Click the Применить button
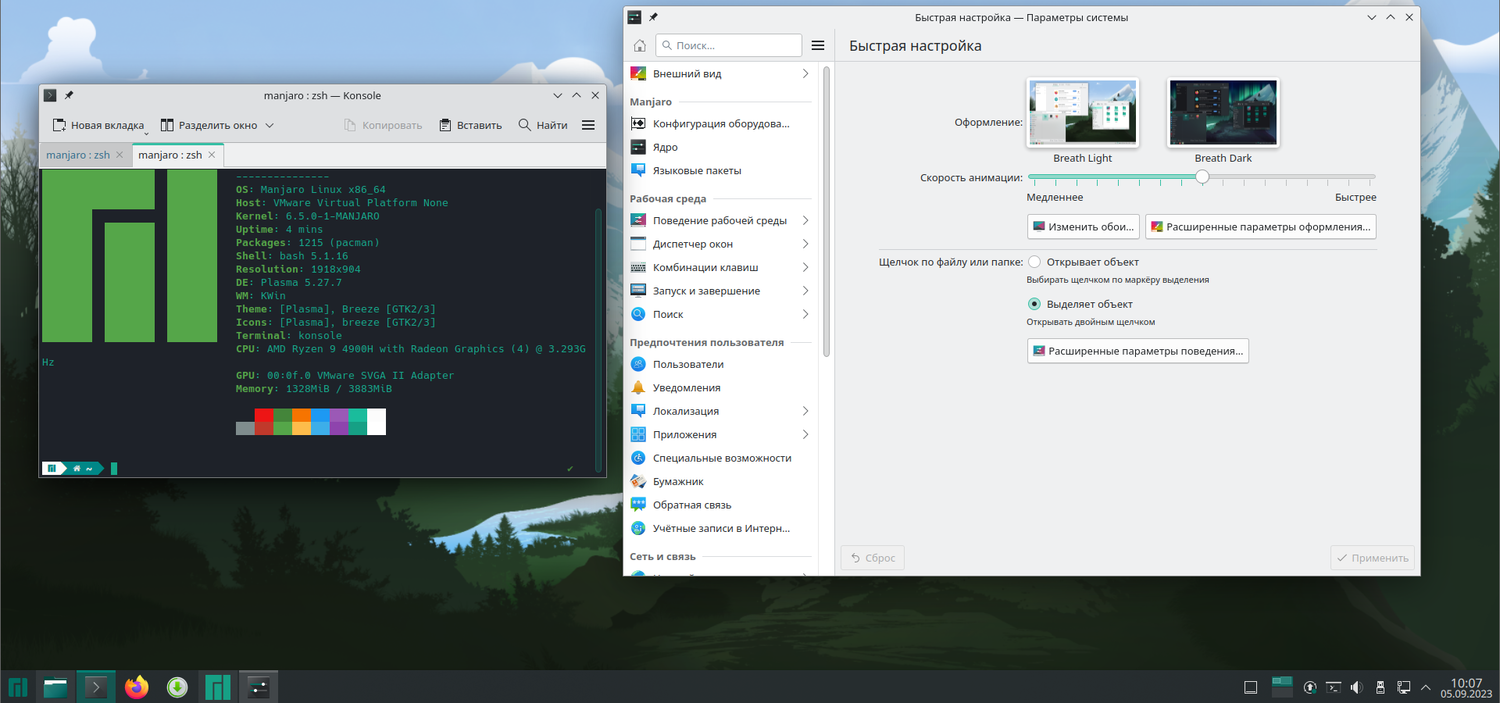This screenshot has height=703, width=1500. 1372,558
